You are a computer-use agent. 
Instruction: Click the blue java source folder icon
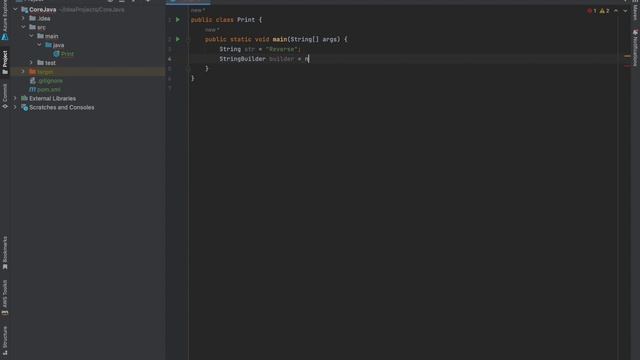pyautogui.click(x=48, y=45)
